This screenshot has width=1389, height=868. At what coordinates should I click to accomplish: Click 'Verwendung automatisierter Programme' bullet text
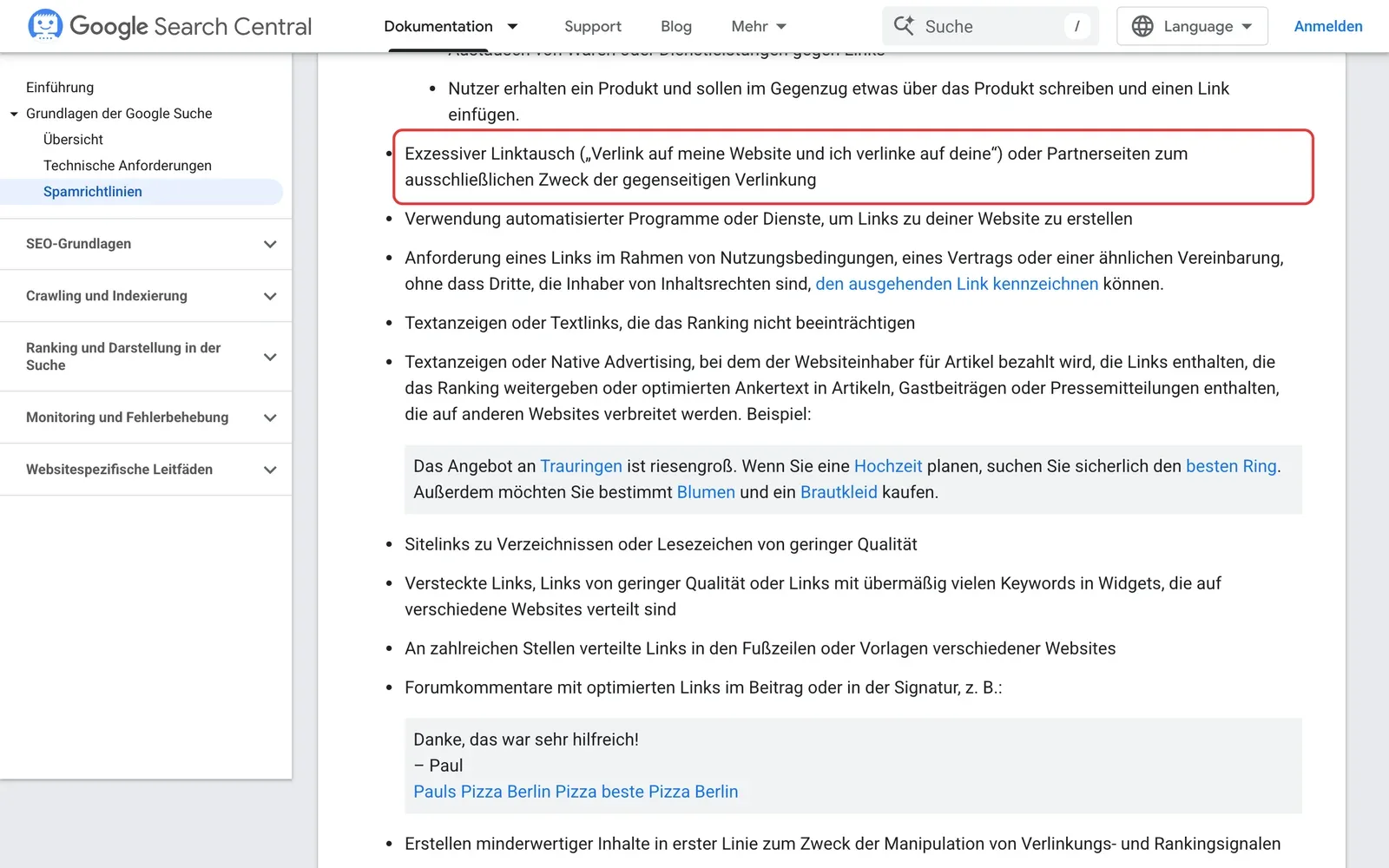[x=768, y=219]
